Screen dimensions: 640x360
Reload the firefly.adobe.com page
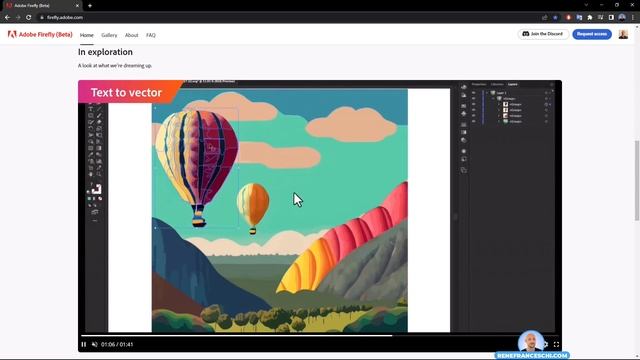[29, 18]
